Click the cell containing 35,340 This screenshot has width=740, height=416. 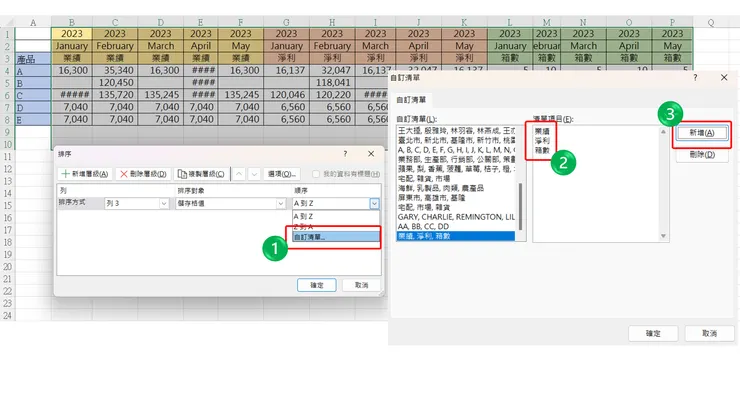click(115, 70)
